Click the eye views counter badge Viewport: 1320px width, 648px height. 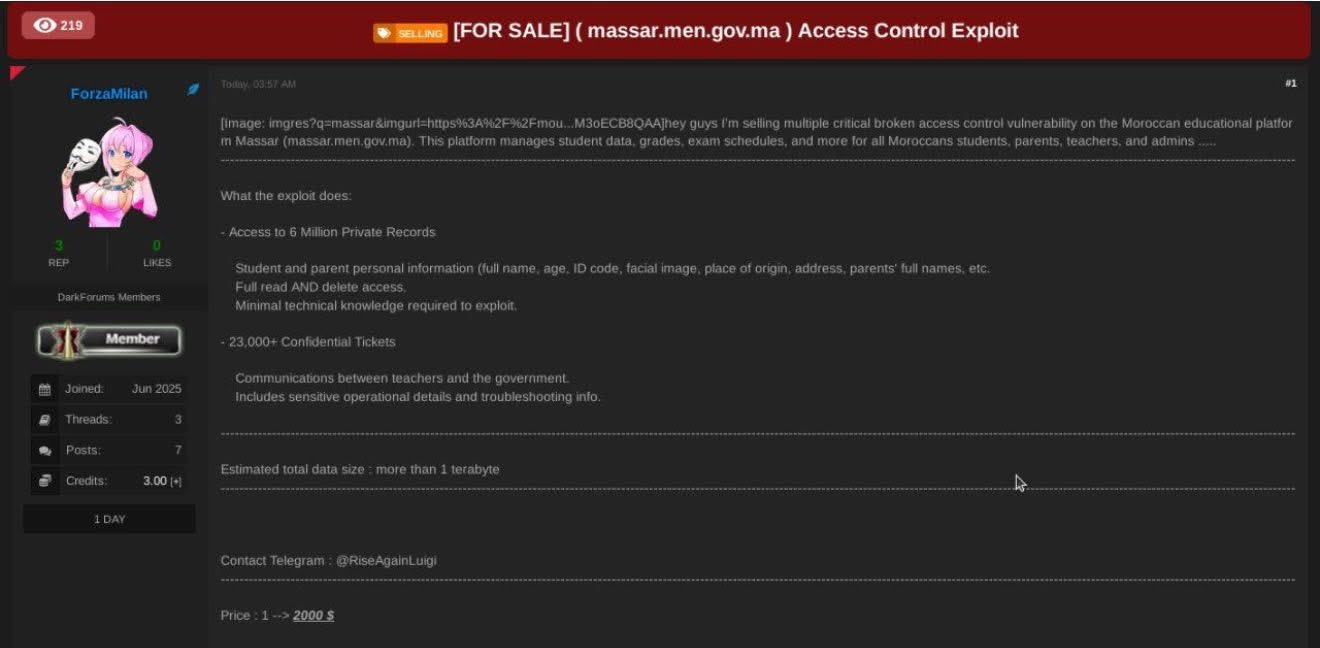58,25
